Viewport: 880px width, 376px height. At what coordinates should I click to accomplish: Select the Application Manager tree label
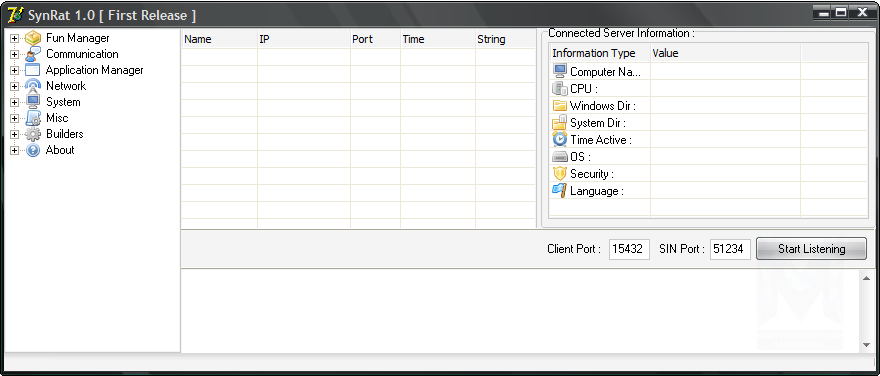pyautogui.click(x=94, y=70)
